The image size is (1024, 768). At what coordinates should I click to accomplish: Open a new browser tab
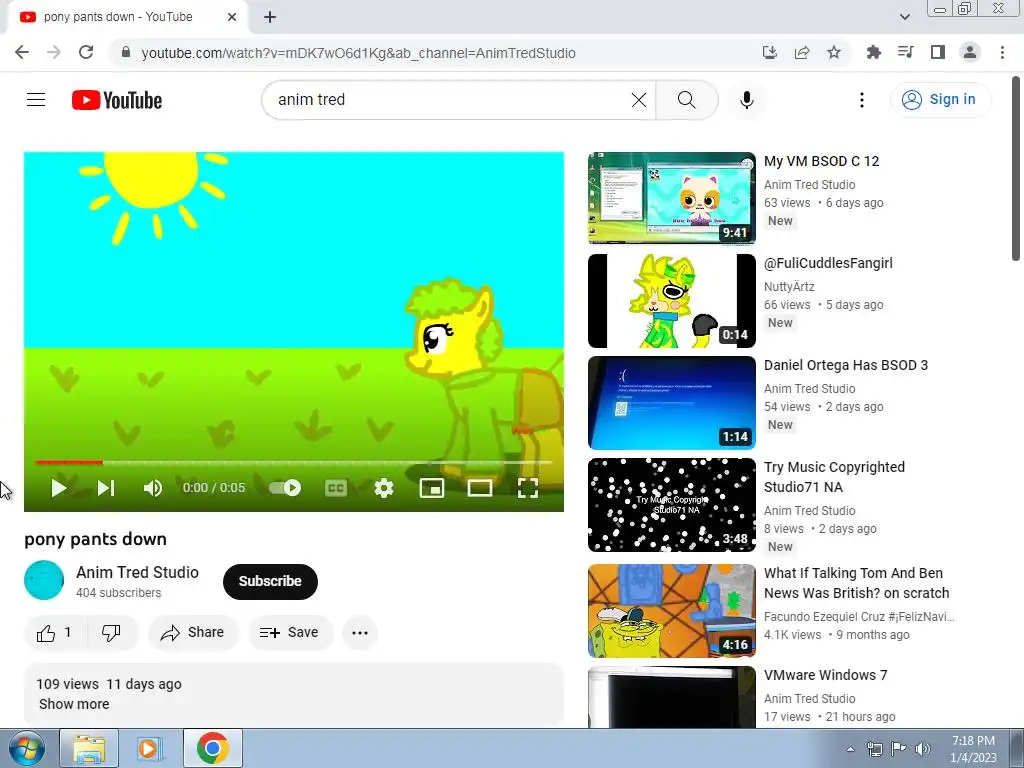[270, 17]
